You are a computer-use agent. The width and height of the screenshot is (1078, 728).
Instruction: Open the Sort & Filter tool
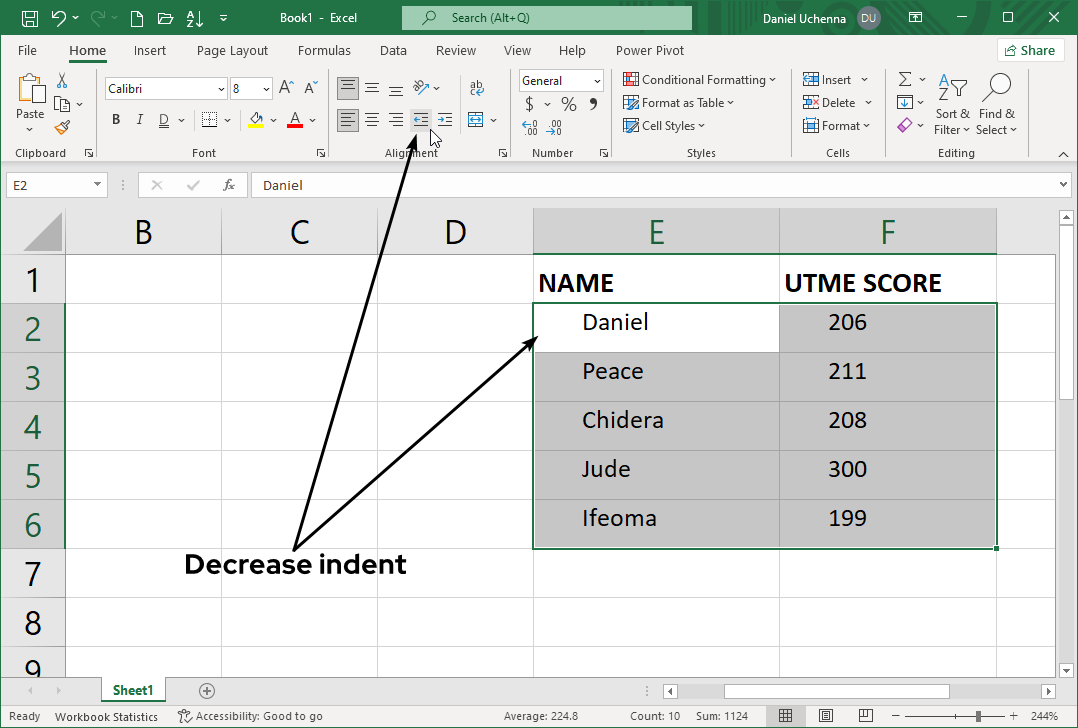coord(951,103)
